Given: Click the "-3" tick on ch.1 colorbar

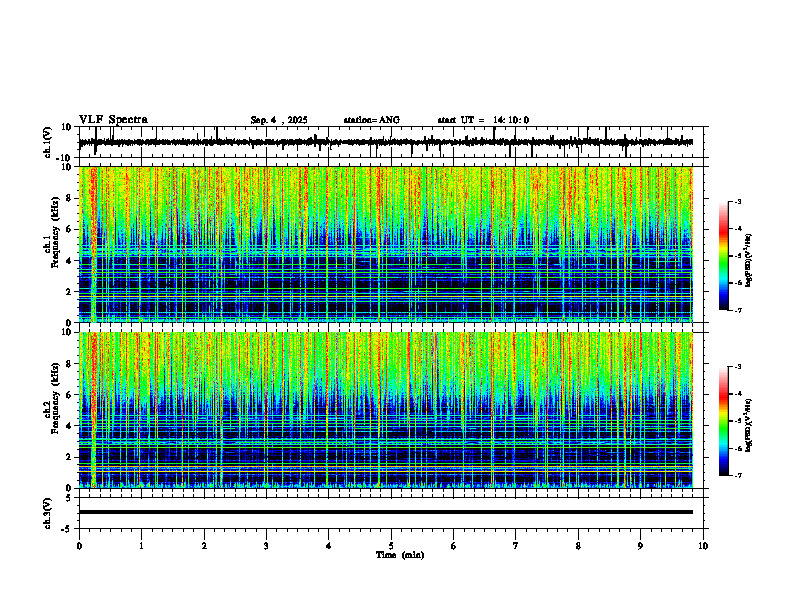Looking at the screenshot, I should point(738,201).
